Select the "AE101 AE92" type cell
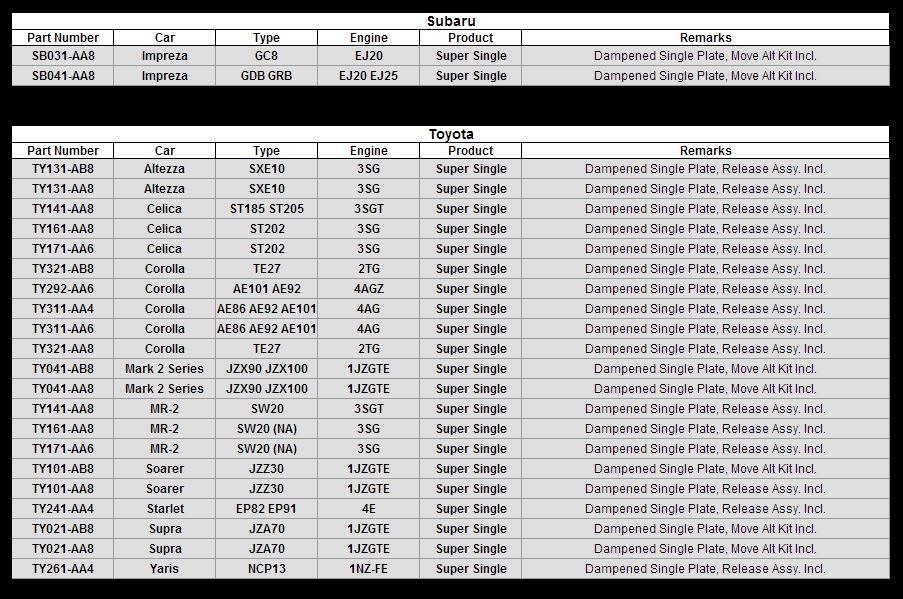903x599 pixels. (x=266, y=289)
